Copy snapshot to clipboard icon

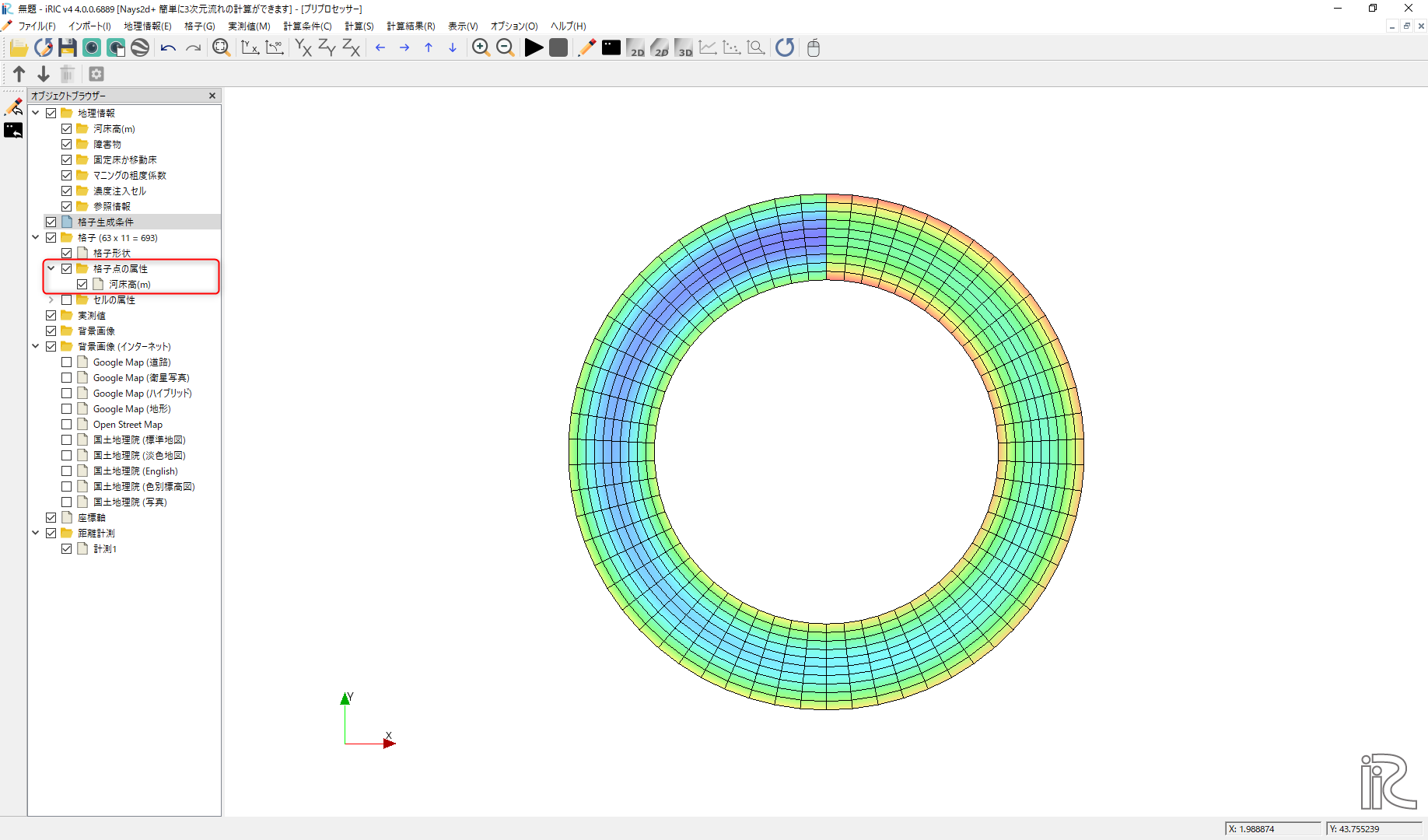pos(116,48)
